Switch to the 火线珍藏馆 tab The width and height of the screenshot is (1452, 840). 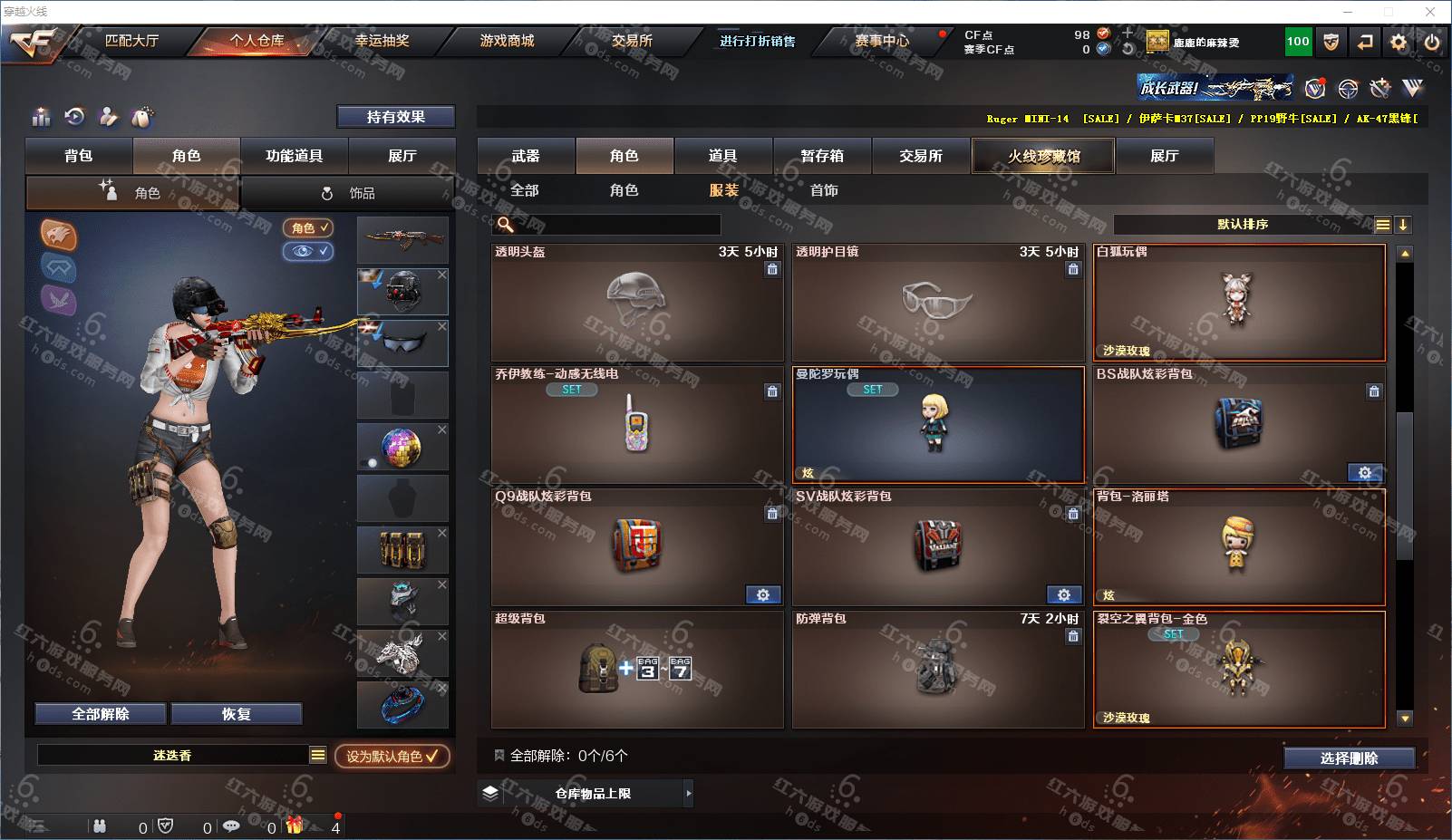[x=1043, y=156]
